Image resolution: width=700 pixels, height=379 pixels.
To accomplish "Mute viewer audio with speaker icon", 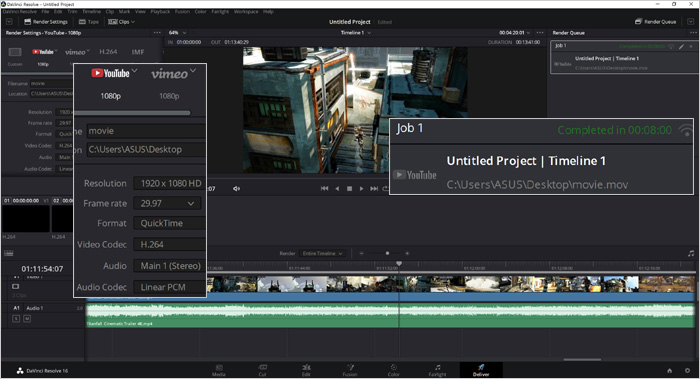I will 236,188.
